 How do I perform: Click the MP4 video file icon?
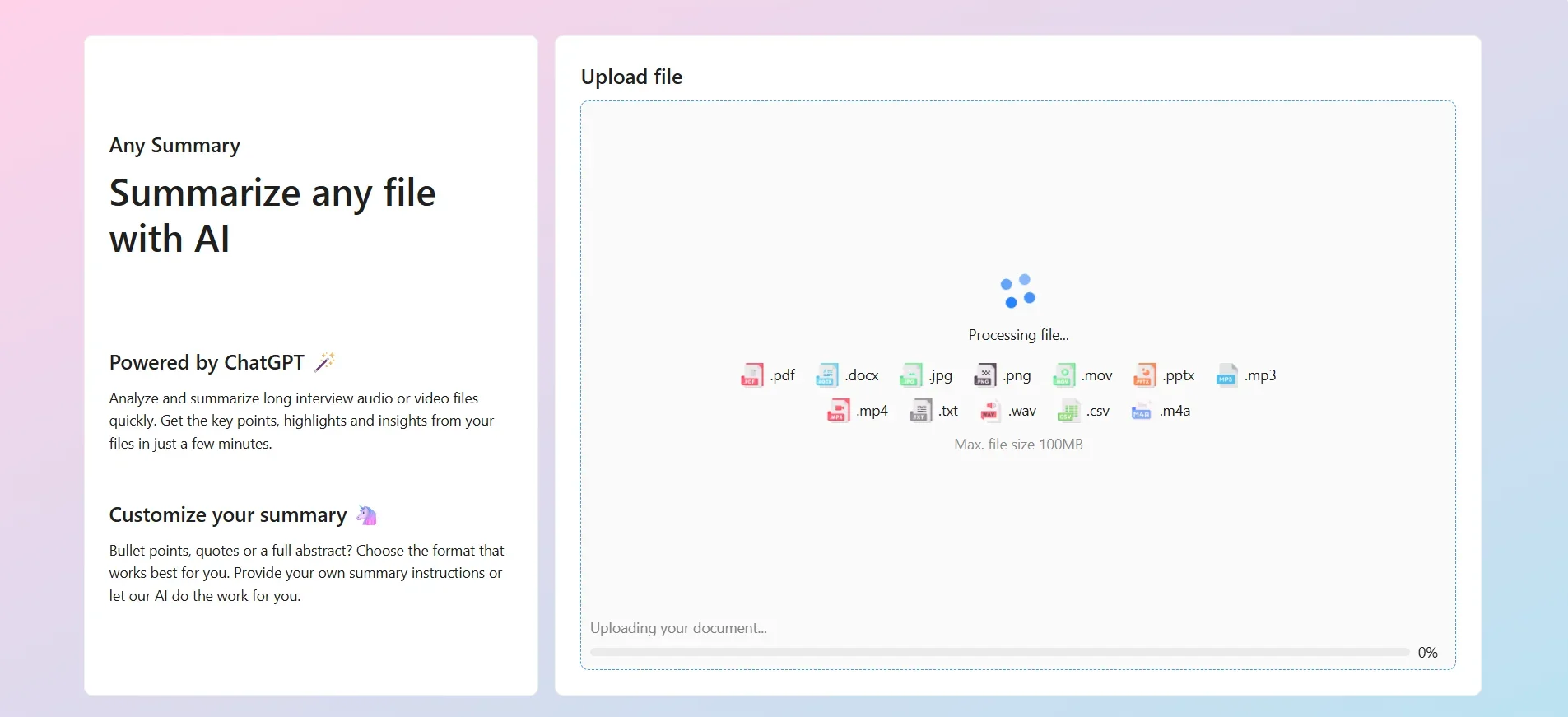(838, 411)
